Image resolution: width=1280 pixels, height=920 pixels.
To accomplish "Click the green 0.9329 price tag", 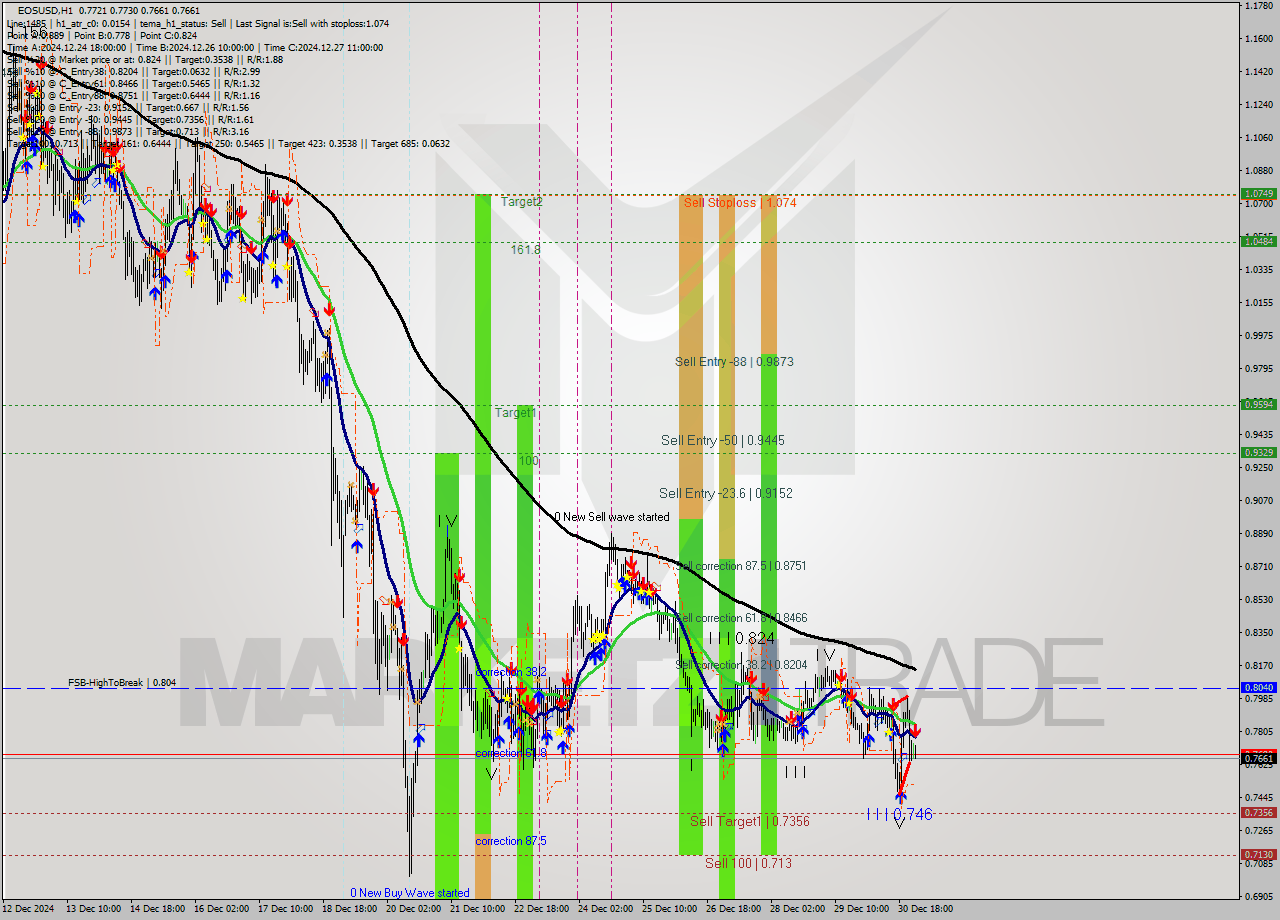I will click(x=1257, y=452).
